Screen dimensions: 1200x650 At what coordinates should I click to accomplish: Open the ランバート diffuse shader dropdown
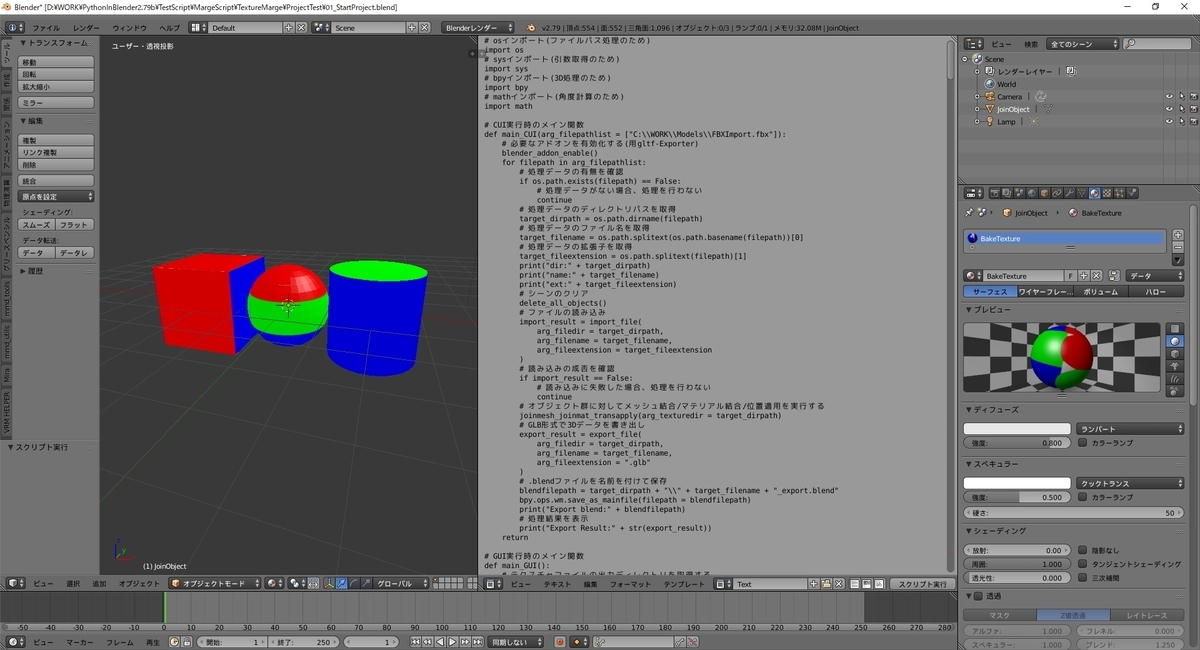[1131, 429]
